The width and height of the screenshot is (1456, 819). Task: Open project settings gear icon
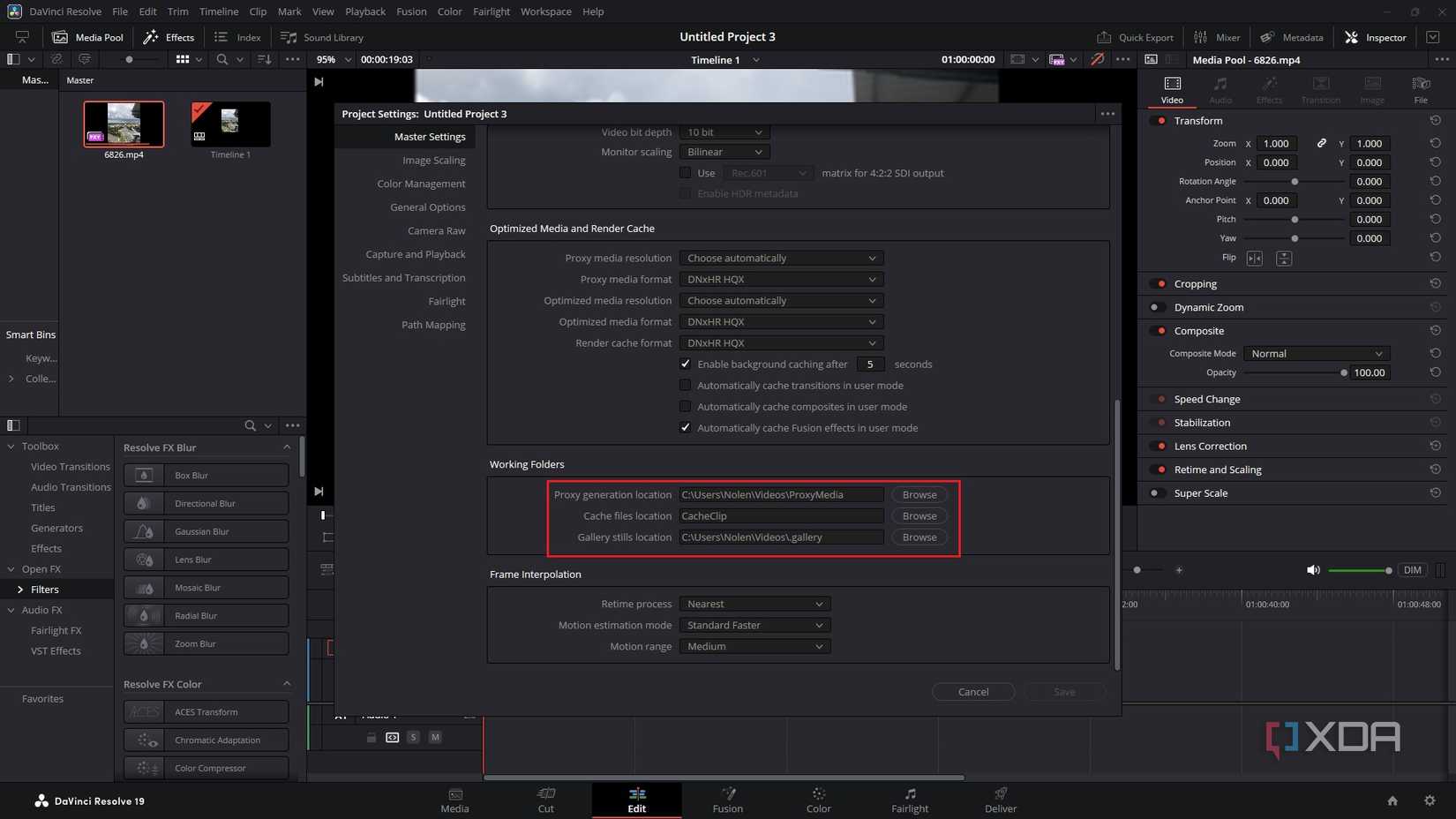click(x=1430, y=800)
